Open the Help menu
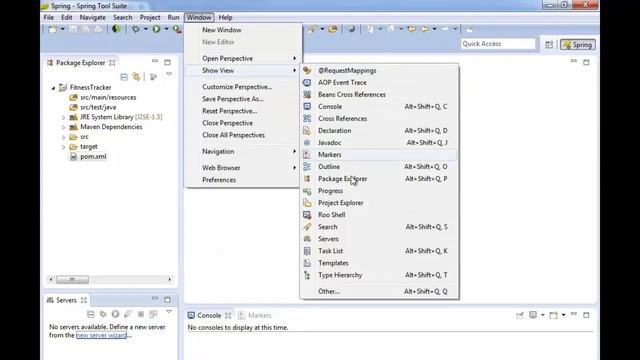Viewport: 640px width, 360px height. 225,18
